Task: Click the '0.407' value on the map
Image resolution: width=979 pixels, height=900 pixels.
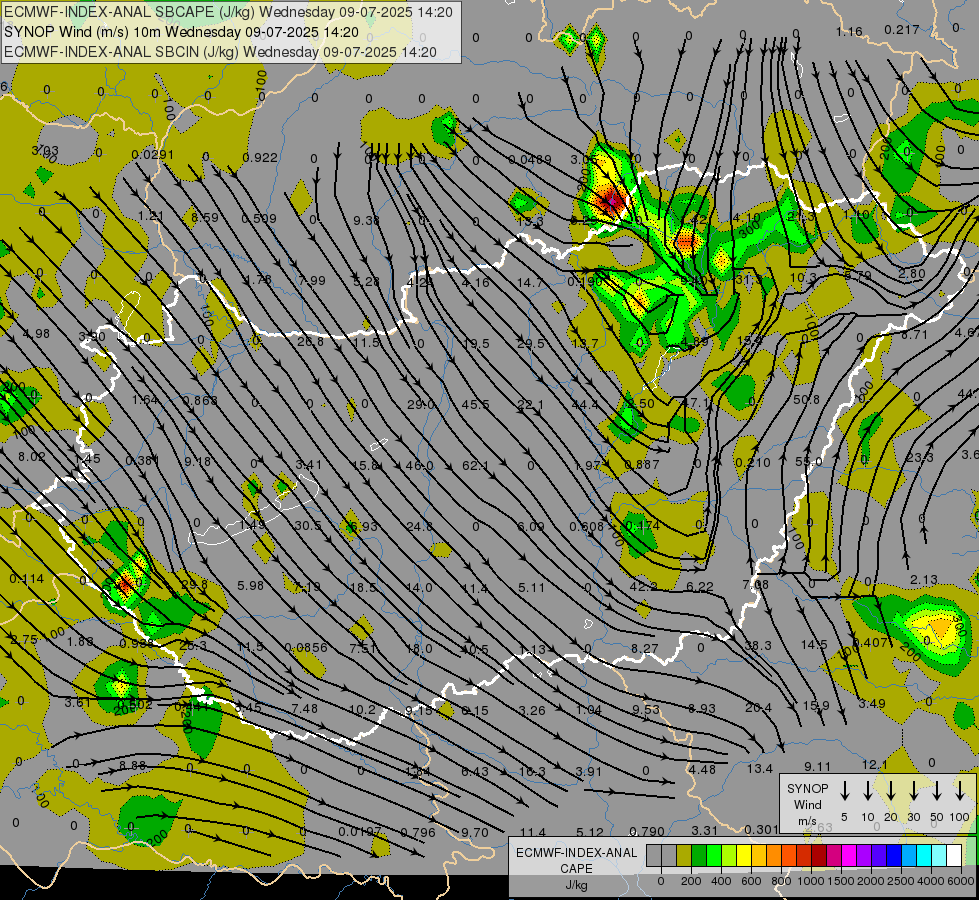Action: coord(870,643)
